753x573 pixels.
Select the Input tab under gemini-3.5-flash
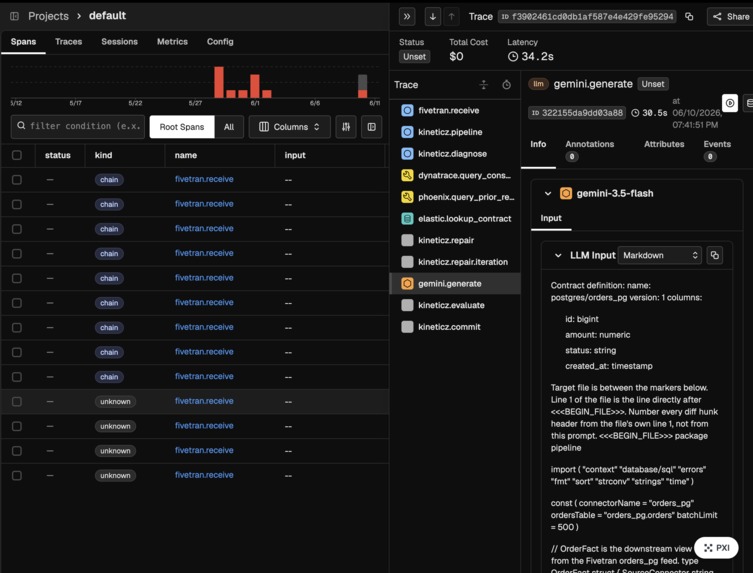(x=551, y=218)
